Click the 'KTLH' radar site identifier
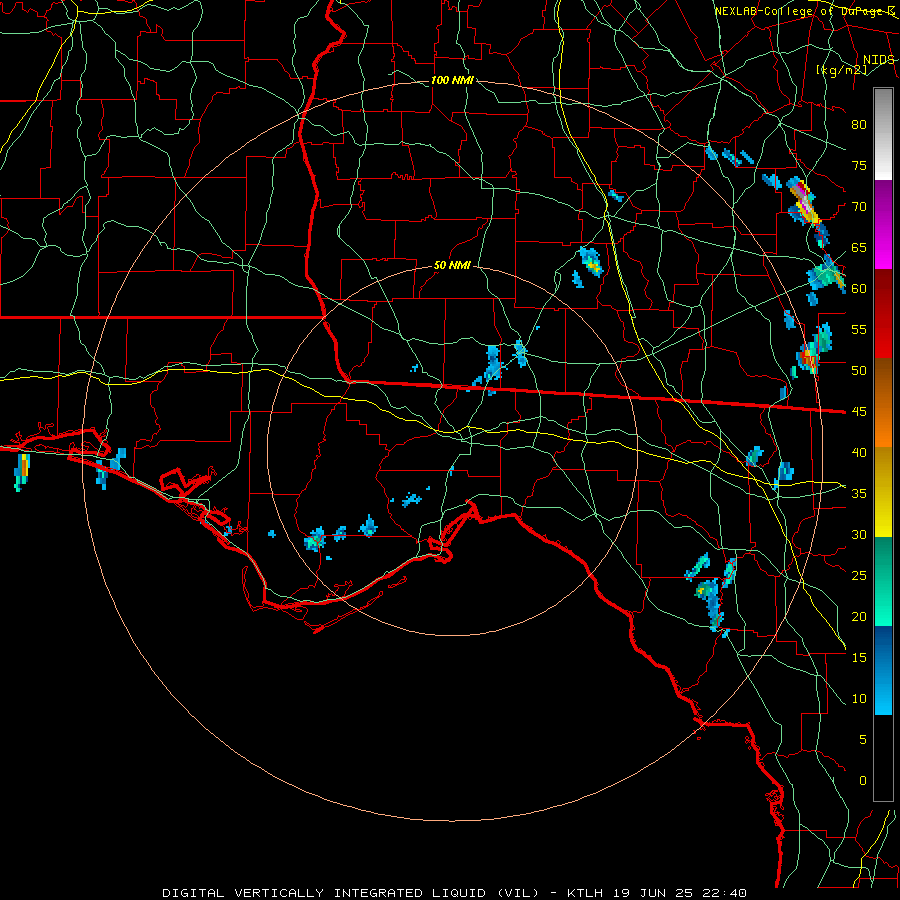Screen dimensions: 900x900 pyautogui.click(x=584, y=893)
